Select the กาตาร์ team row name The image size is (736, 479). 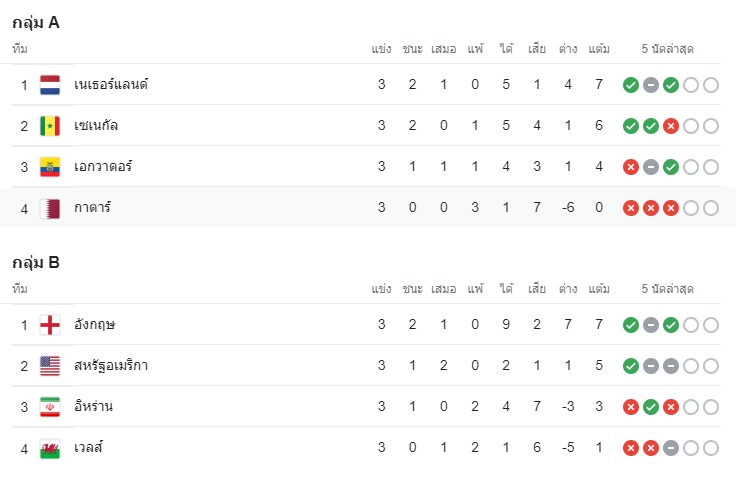(x=92, y=207)
